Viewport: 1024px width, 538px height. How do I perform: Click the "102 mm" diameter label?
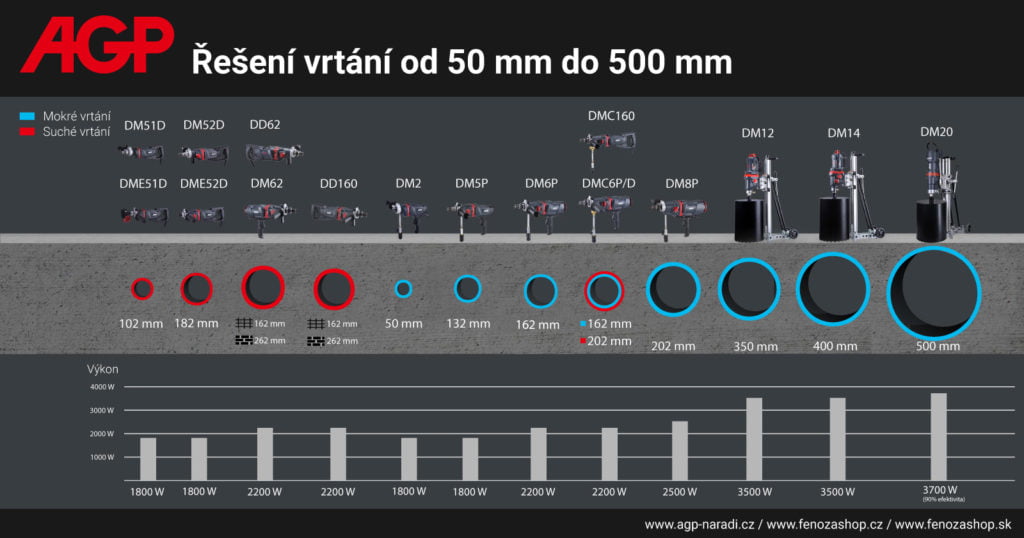pos(140,324)
